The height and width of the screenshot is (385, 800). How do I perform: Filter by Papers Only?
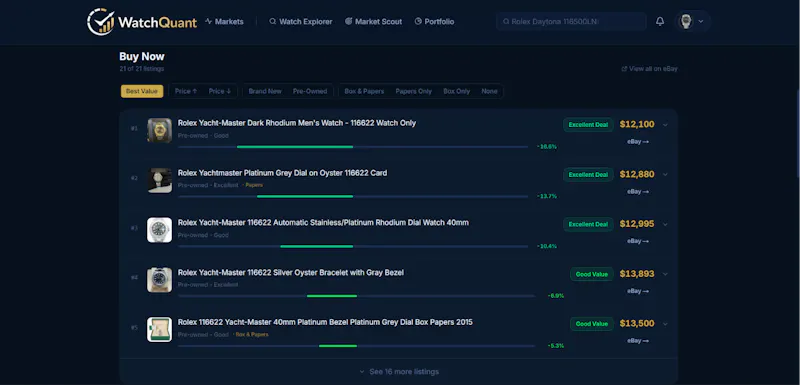click(x=413, y=91)
